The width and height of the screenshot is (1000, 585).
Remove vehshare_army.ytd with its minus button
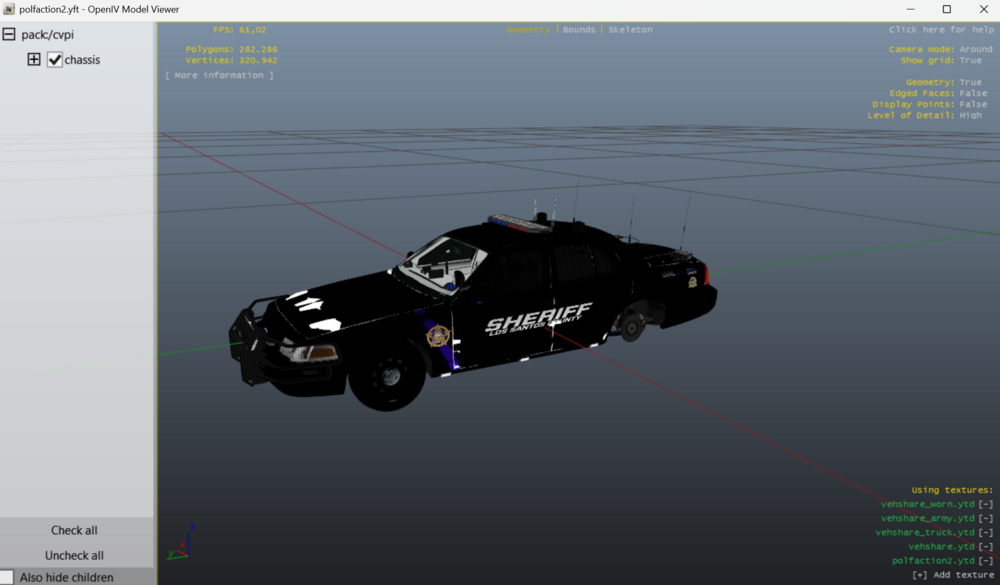click(986, 518)
